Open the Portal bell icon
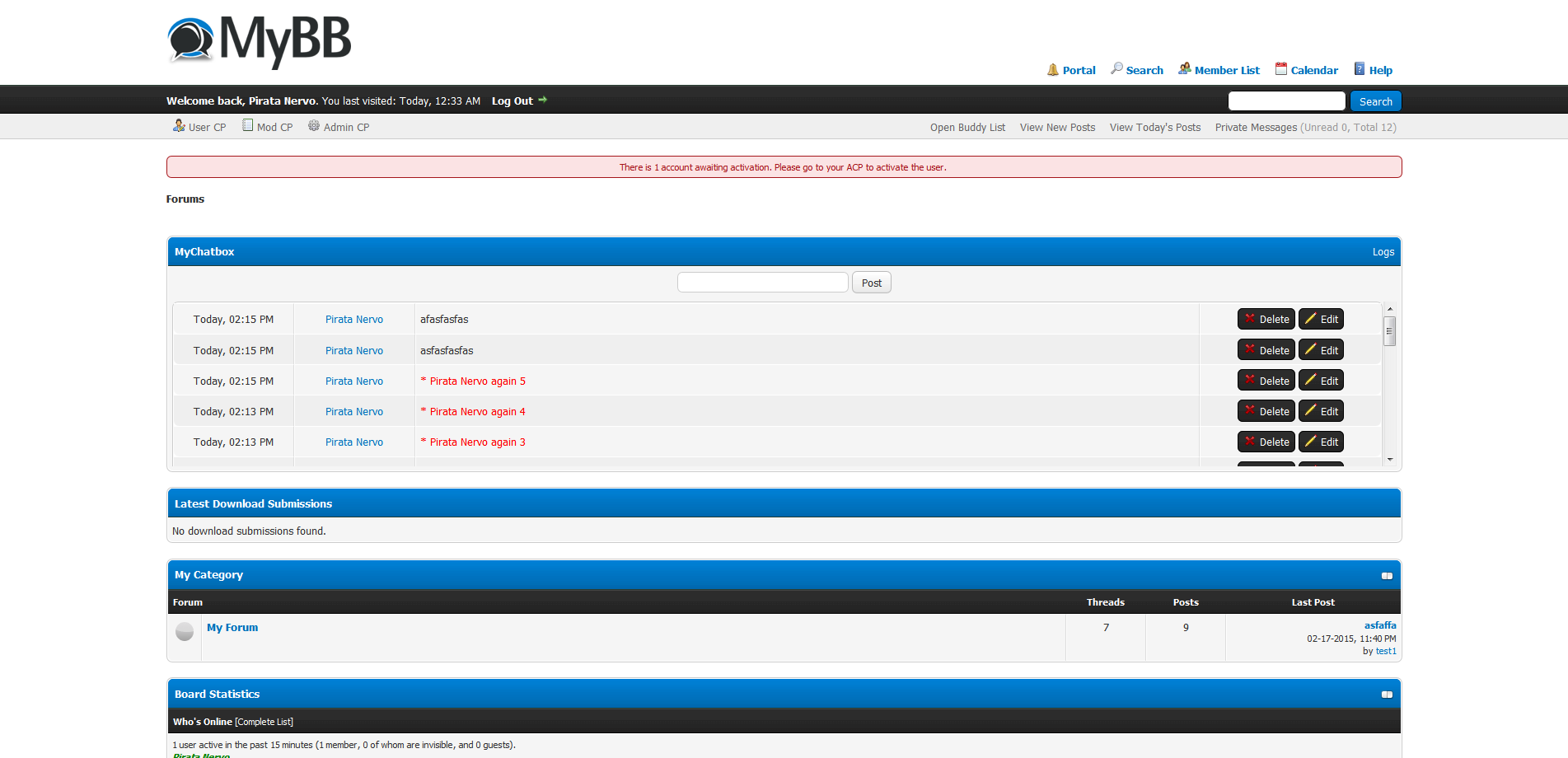1568x758 pixels. click(x=1052, y=69)
